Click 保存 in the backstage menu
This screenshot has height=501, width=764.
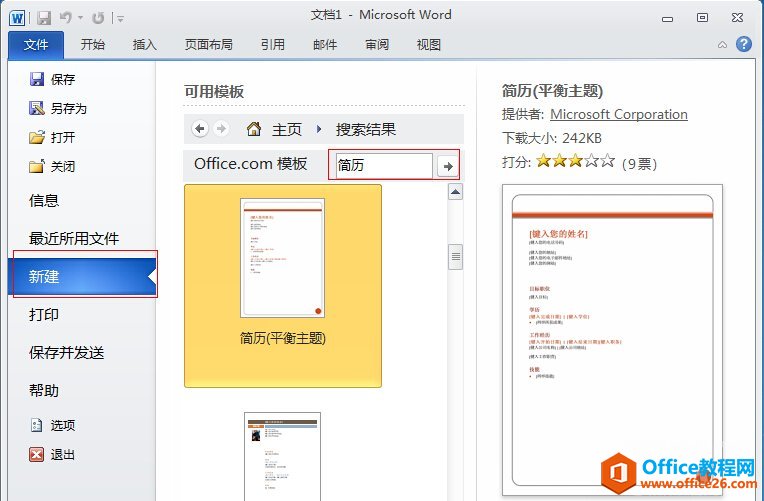point(53,79)
